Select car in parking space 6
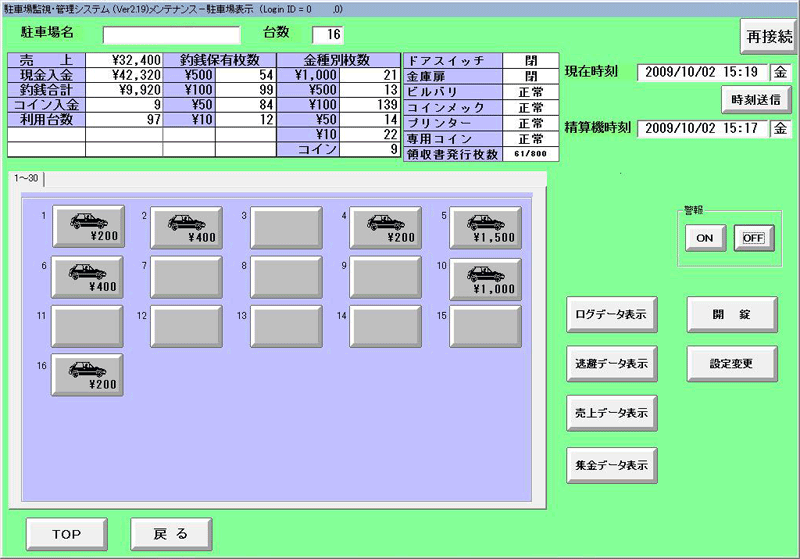This screenshot has height=559, width=800. 88,277
